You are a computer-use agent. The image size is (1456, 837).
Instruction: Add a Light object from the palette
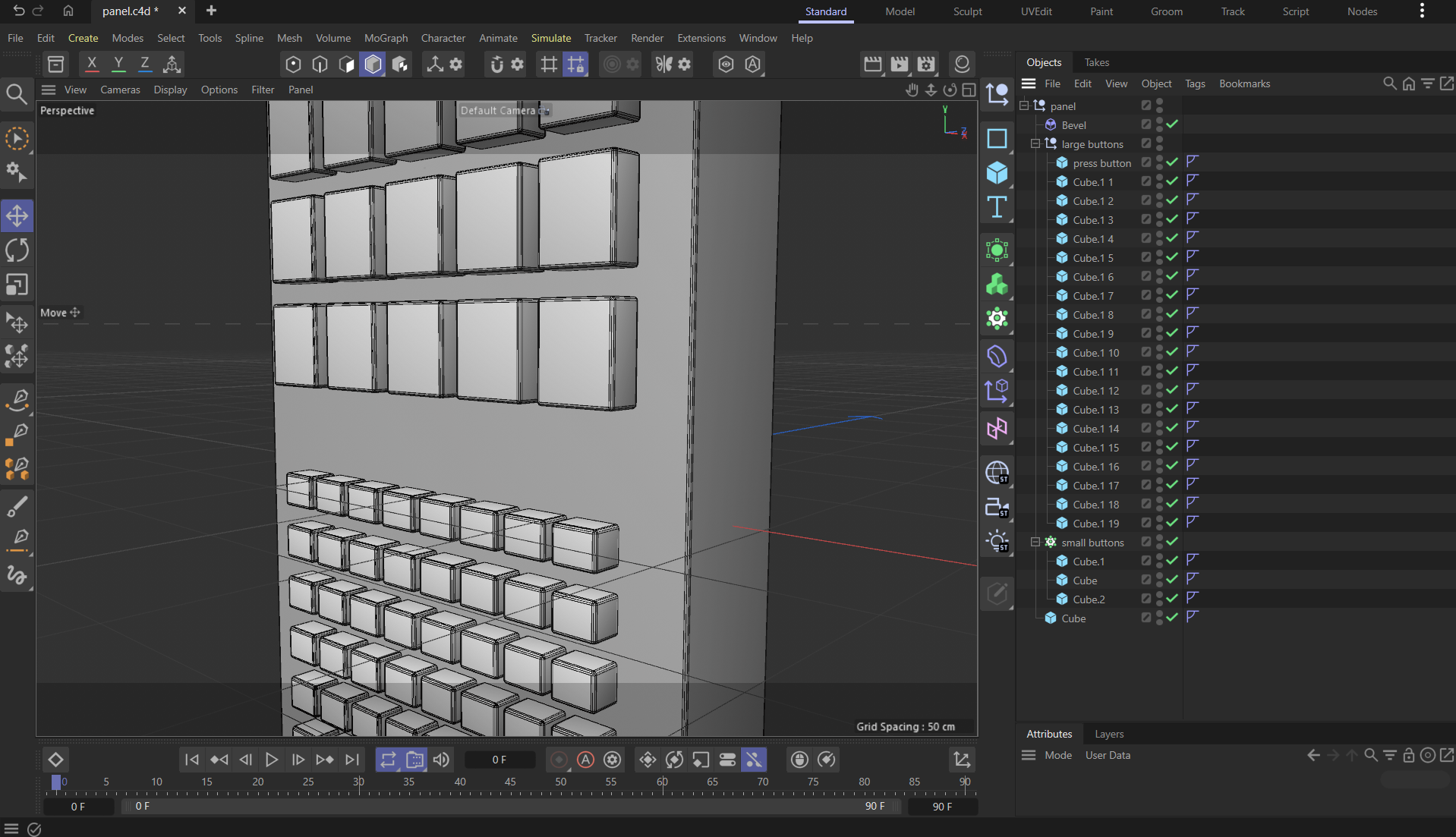click(997, 542)
